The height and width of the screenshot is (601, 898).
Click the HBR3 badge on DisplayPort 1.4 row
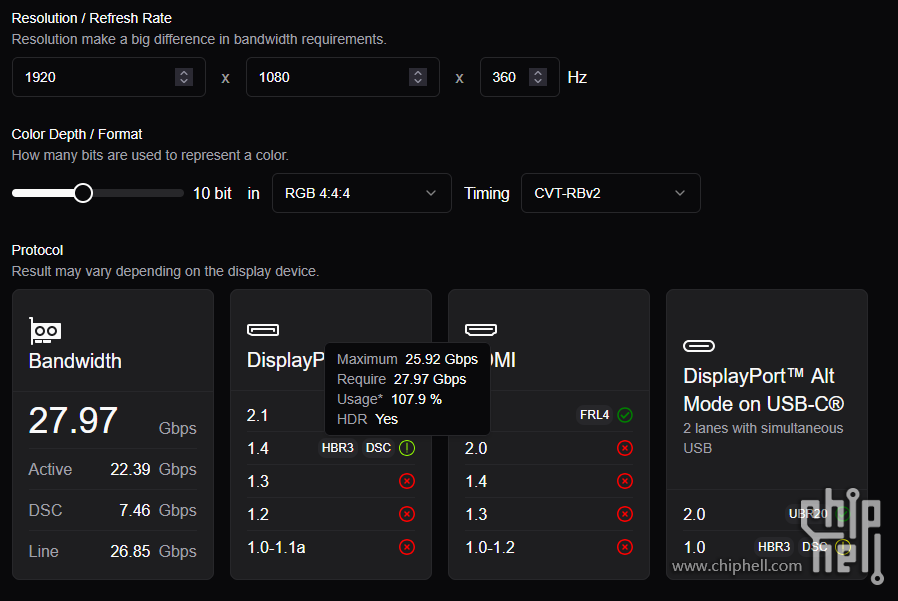(x=337, y=447)
